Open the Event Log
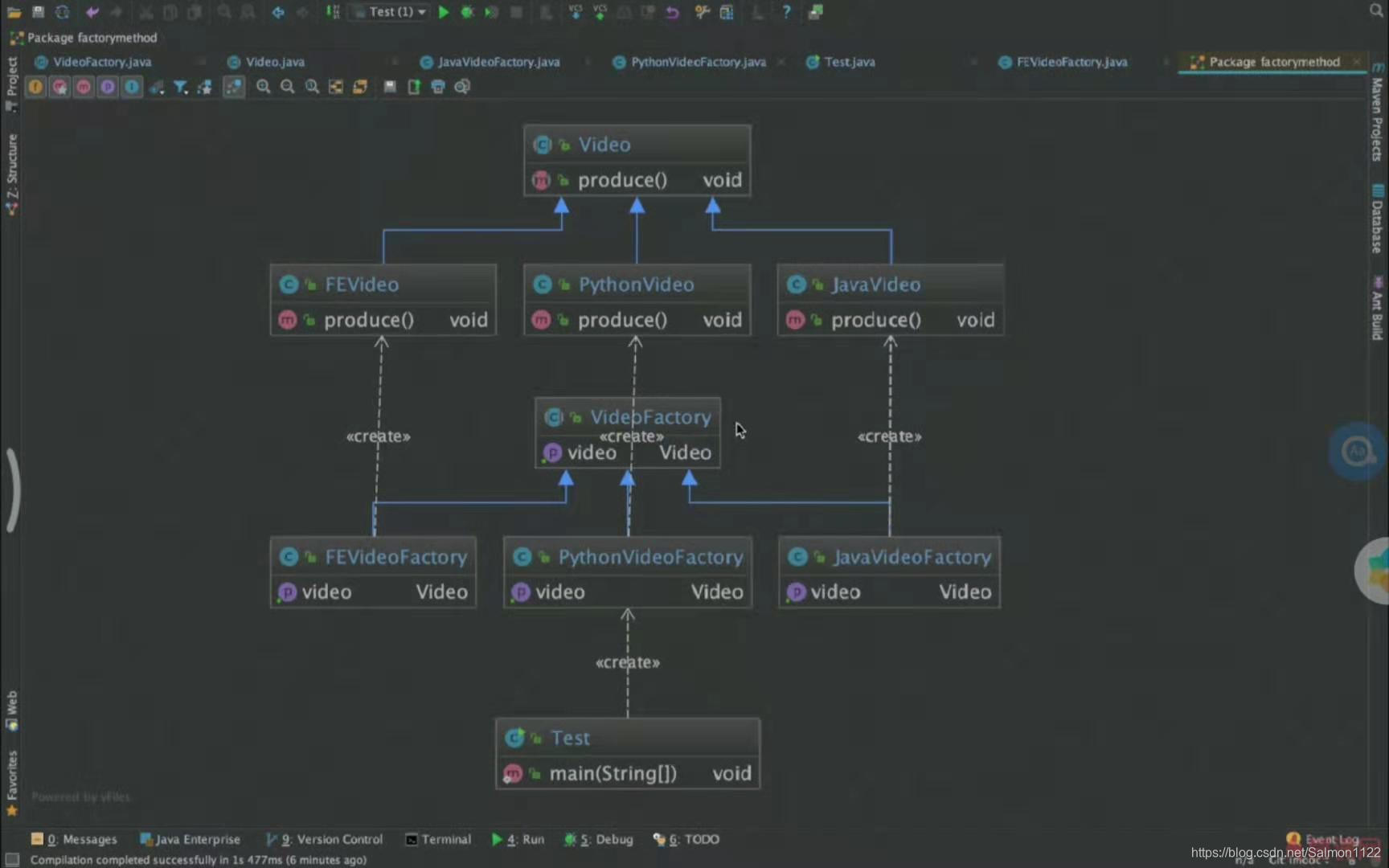This screenshot has width=1389, height=868. 1322,839
